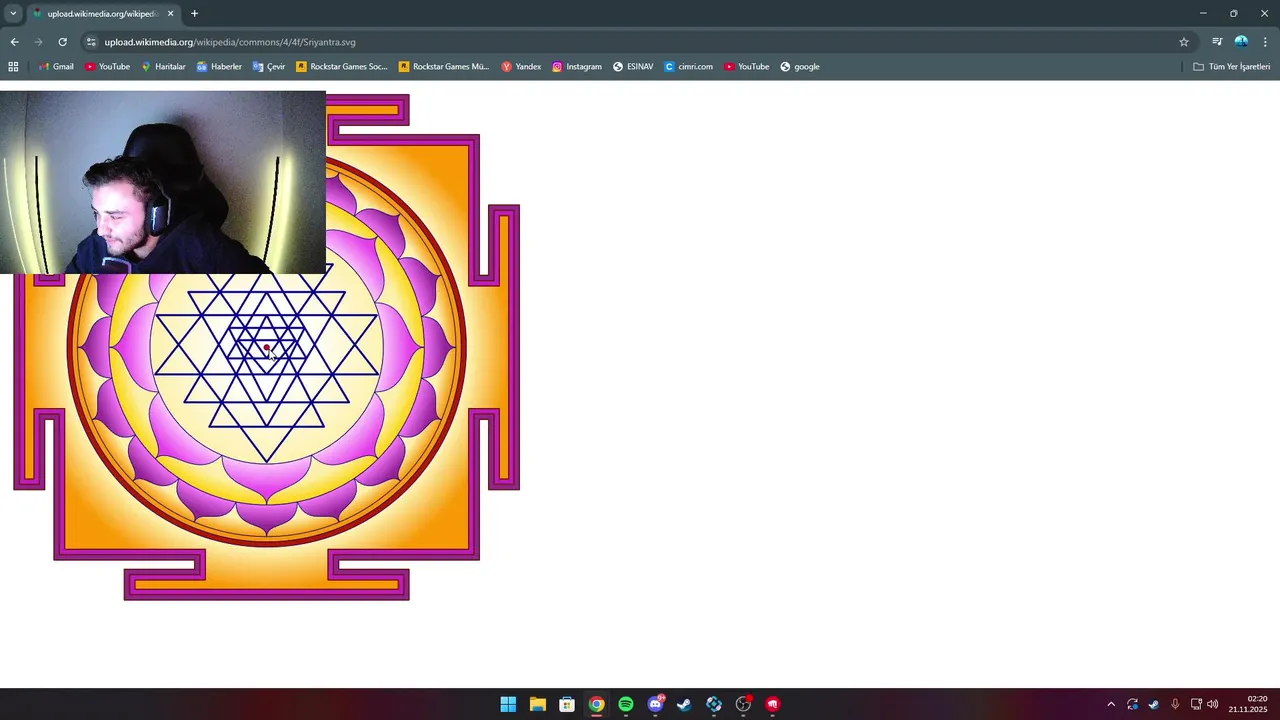This screenshot has height=720, width=1280.
Task: Open File Explorer from the taskbar
Action: [x=537, y=704]
